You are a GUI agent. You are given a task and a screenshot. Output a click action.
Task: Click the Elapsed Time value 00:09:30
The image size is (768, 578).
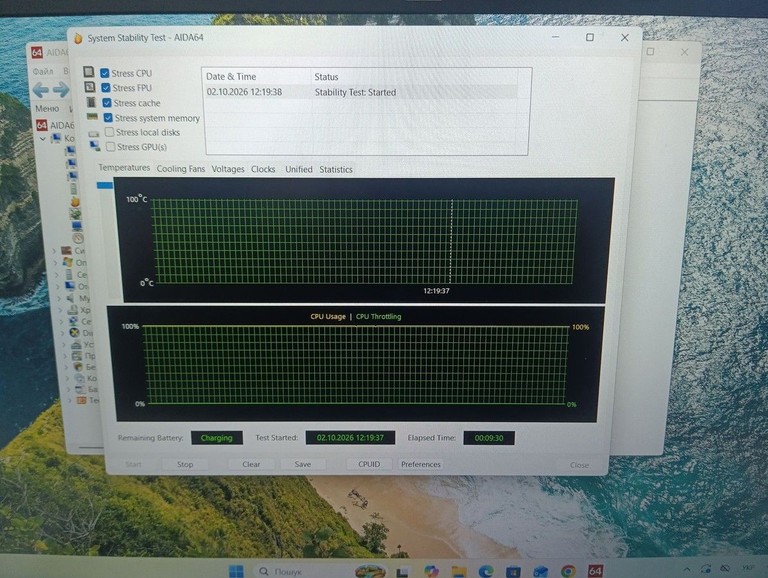tap(489, 438)
